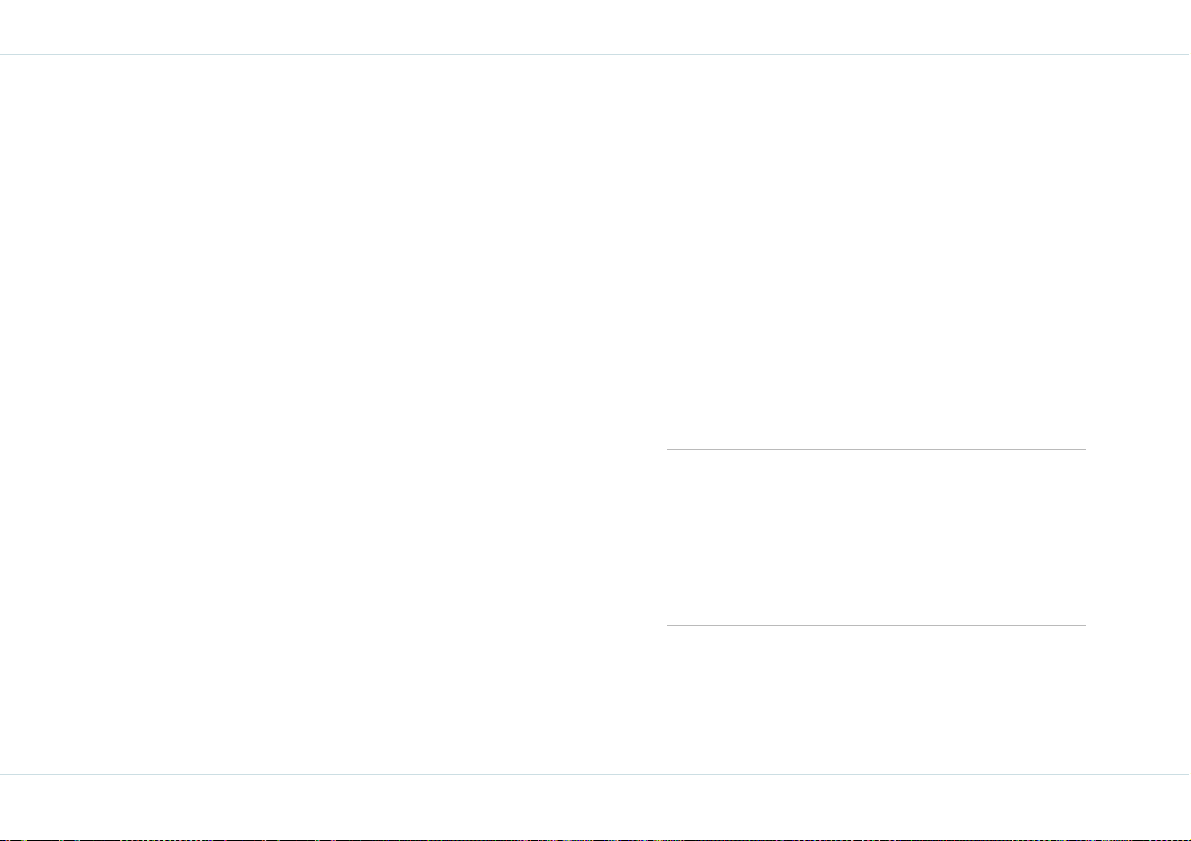
Task: Click the left end of the teal header line
Action: pos(3,55)
